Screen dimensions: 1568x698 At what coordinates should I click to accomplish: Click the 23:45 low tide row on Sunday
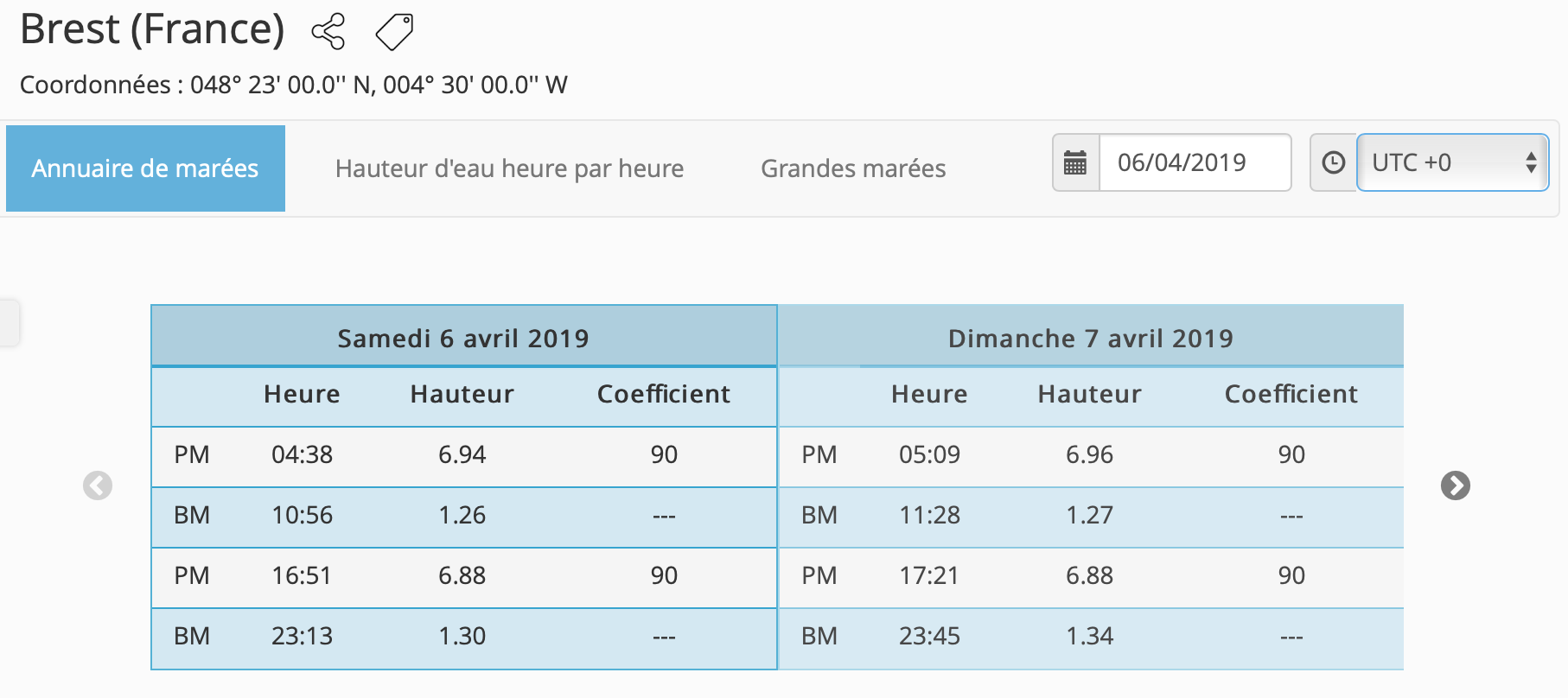point(1090,637)
